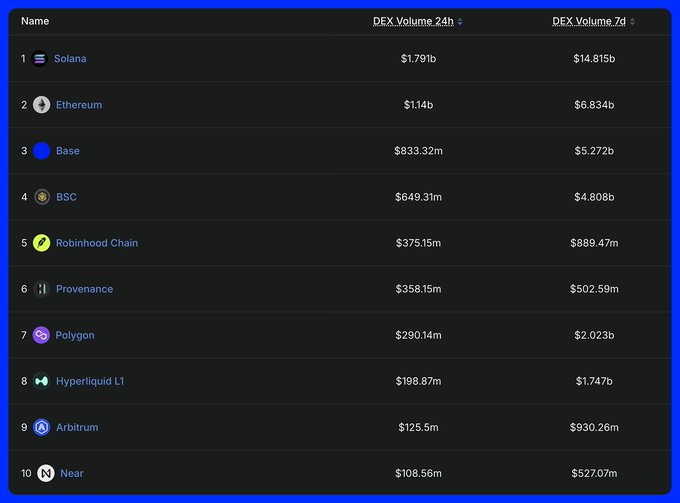Open the Polygon chain link
Image resolution: width=680 pixels, height=503 pixels.
(75, 335)
